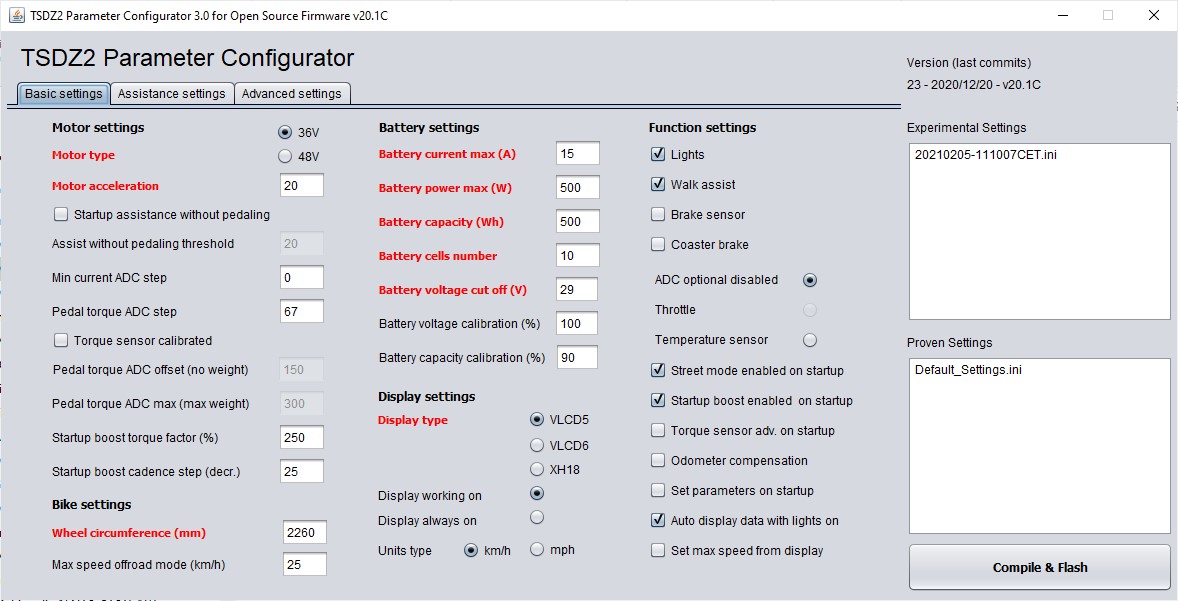
Task: Select Default_Settings.ini from Proven Settings
Action: click(963, 369)
